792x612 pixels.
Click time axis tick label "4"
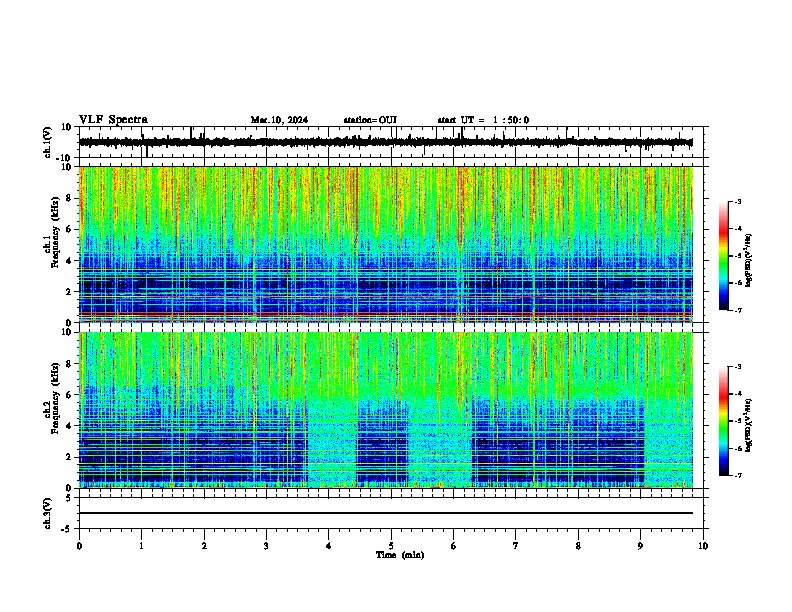click(328, 546)
